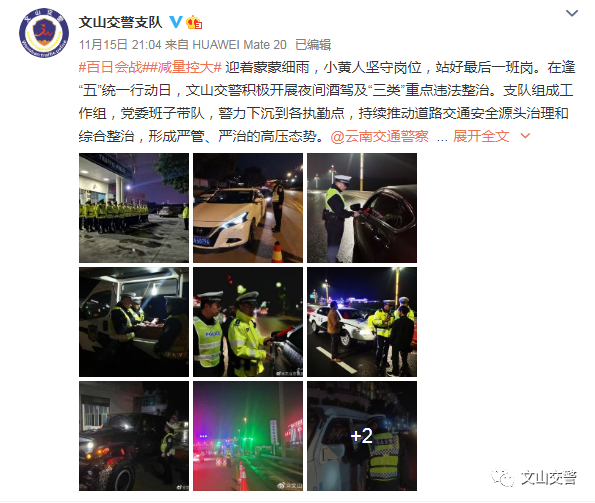Open the @云南交通警察 mention
Screen dimensions: 595x503
click(x=379, y=136)
